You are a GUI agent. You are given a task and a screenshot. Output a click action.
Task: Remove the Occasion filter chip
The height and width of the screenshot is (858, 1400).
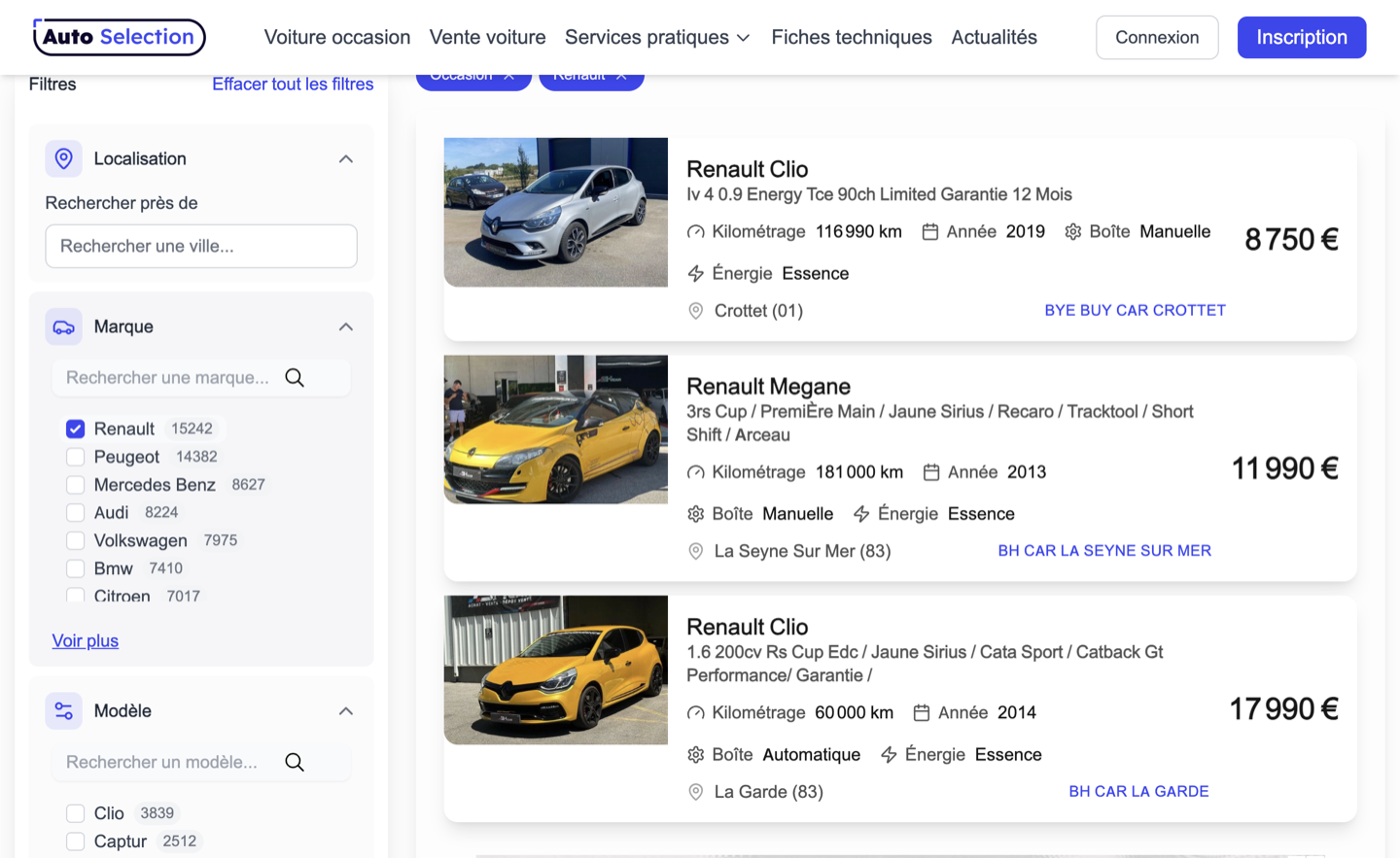508,76
